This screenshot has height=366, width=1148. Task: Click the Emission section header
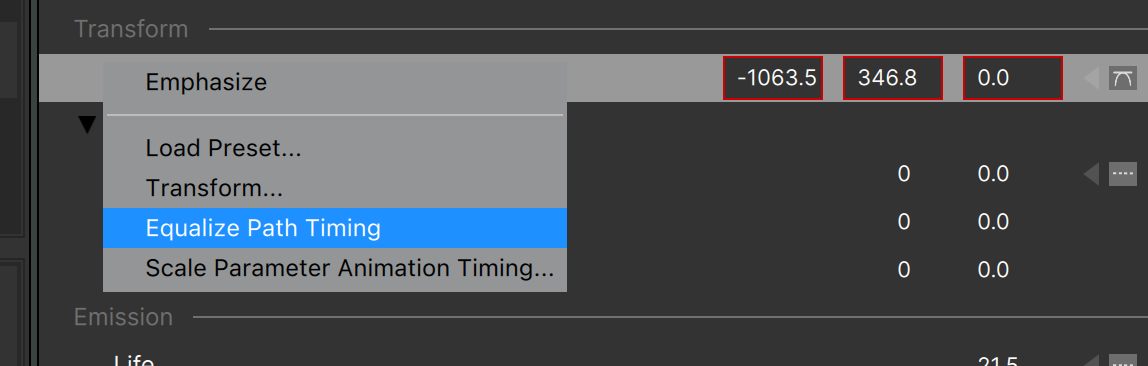tap(124, 317)
